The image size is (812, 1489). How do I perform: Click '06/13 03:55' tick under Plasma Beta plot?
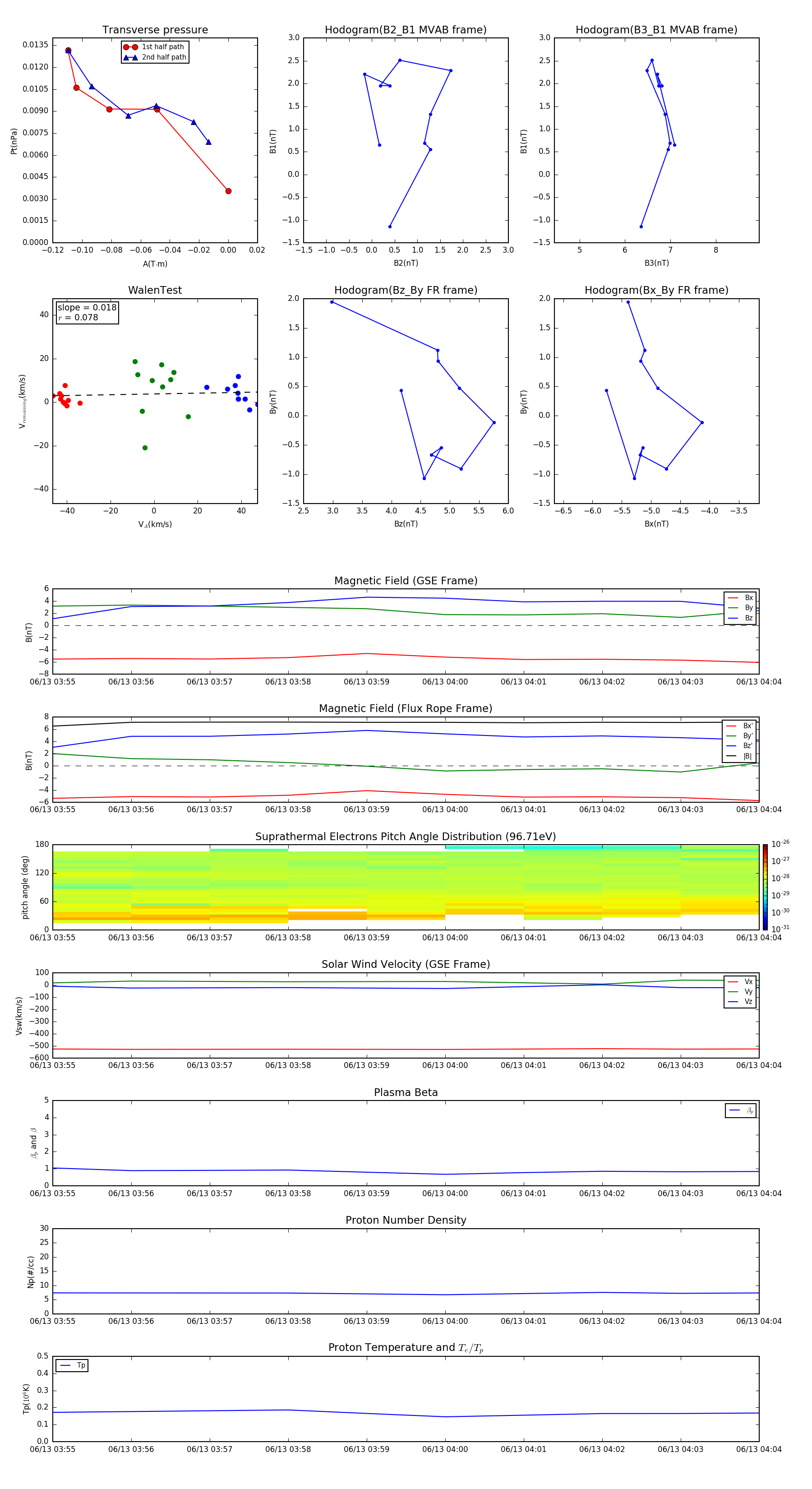click(x=53, y=1193)
